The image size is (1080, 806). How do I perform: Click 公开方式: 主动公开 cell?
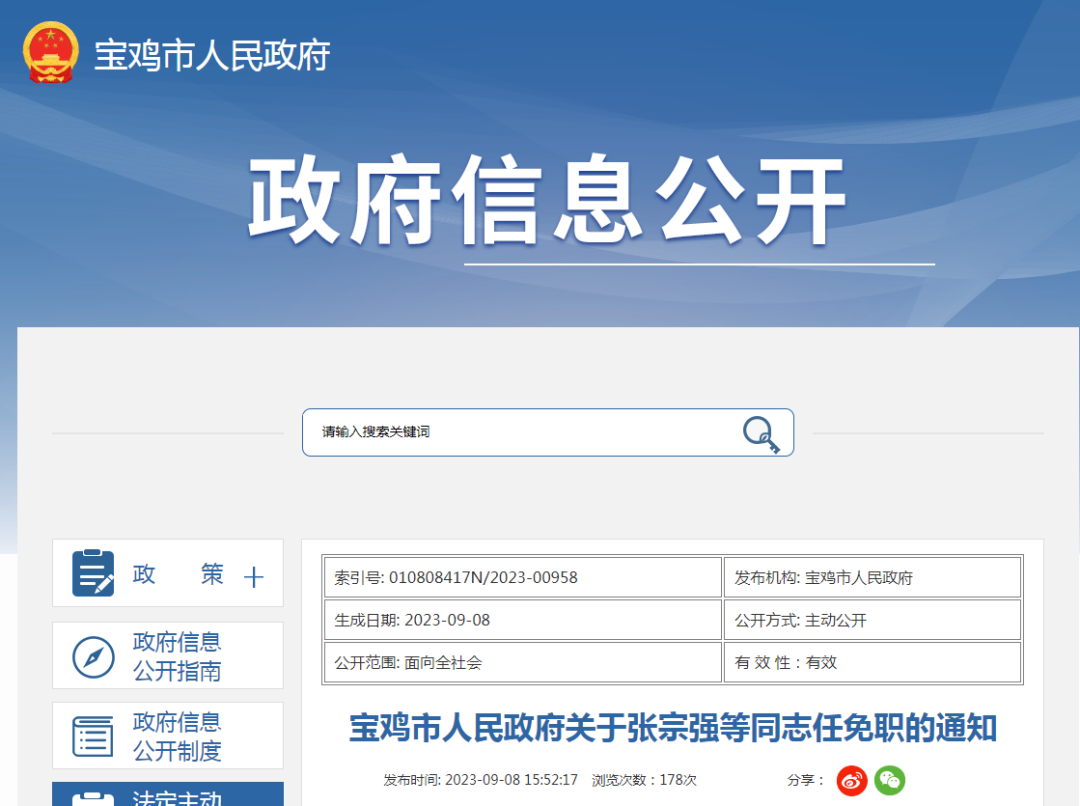pyautogui.click(x=872, y=620)
